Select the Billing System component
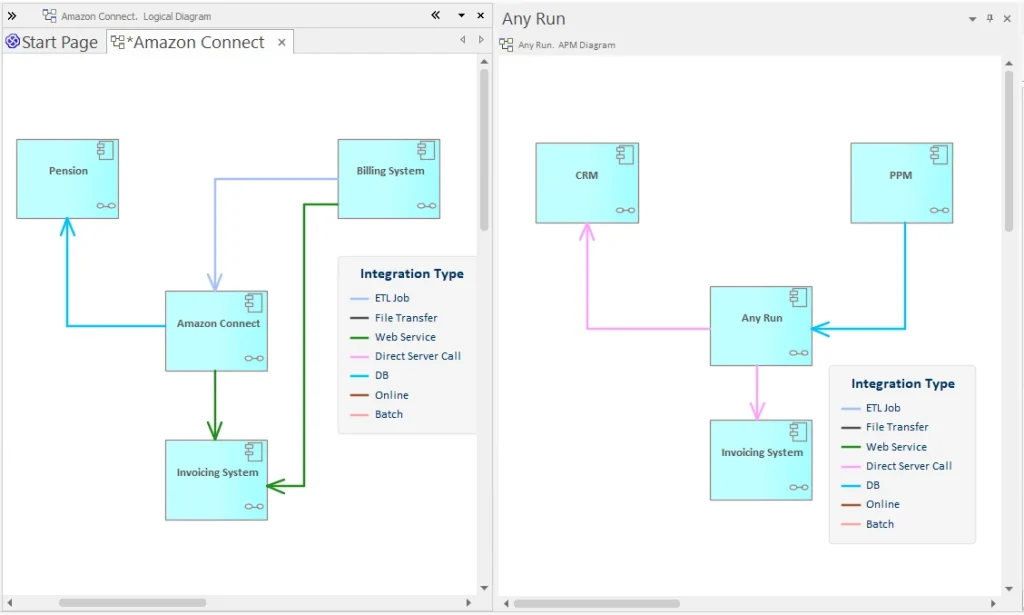 click(389, 179)
